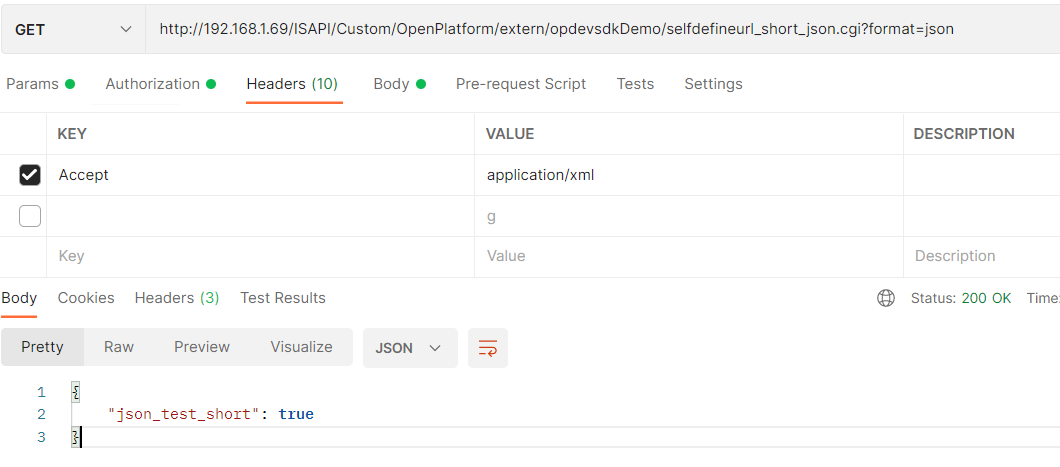Switch to the Params tab
Viewport: 1060px width, 467px height.
[x=40, y=84]
